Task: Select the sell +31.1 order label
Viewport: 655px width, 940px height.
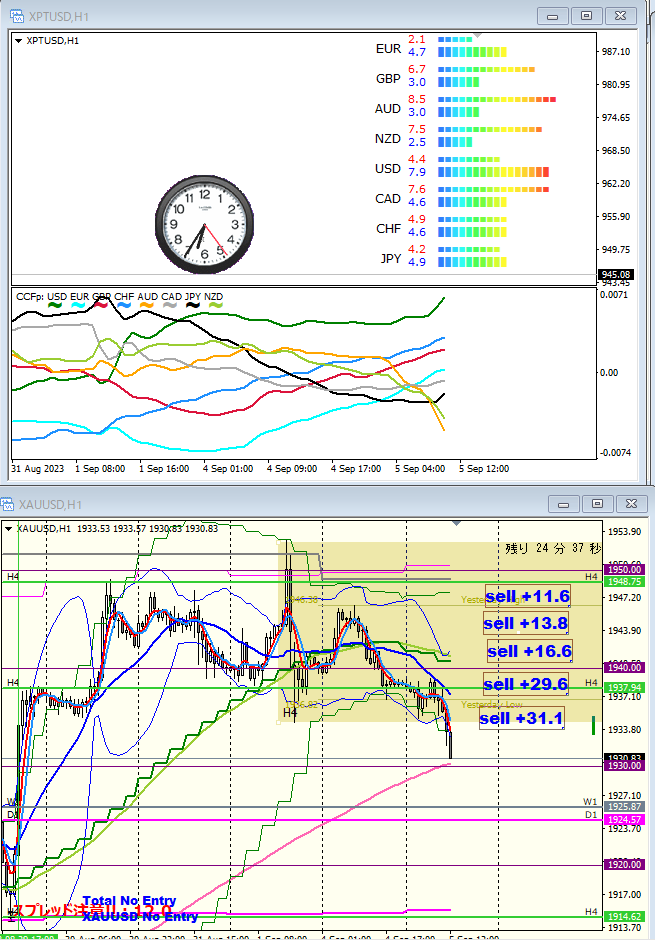Action: point(521,718)
